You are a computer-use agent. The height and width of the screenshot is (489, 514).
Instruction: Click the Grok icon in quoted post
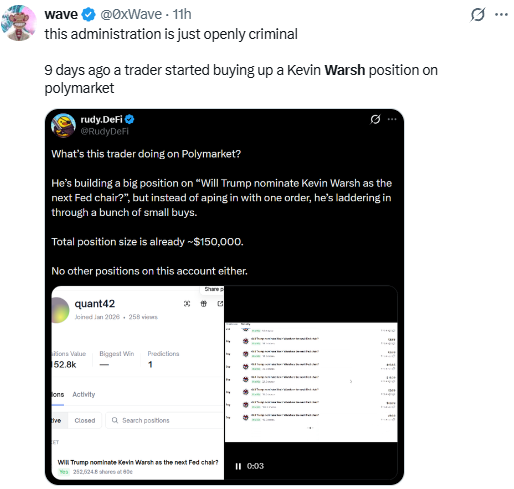click(x=375, y=119)
